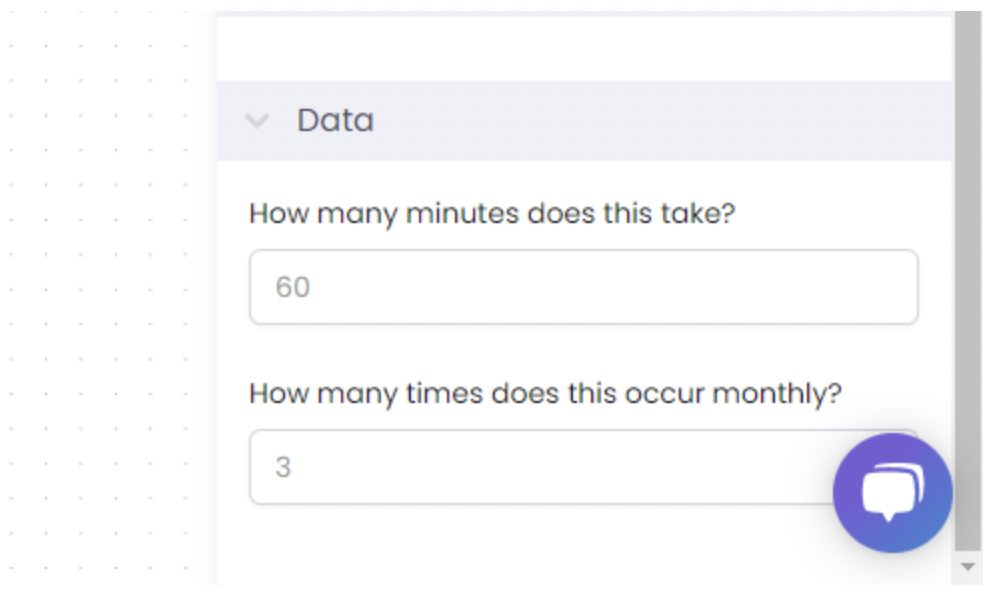
Task: Click the white area below the monthly field
Action: [450, 540]
